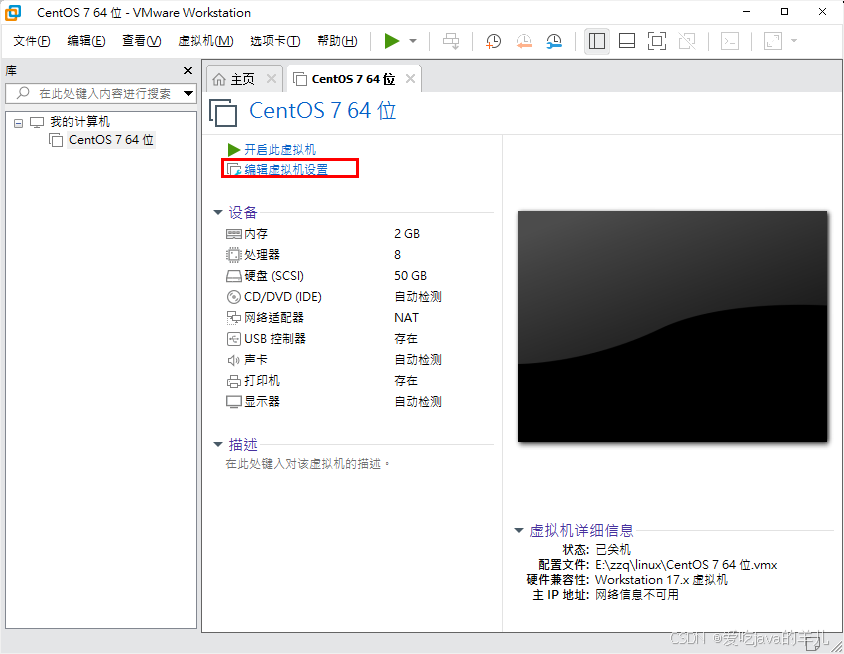Click the green power-on toolbar button
Viewport: 844px width, 654px height.
(x=392, y=41)
